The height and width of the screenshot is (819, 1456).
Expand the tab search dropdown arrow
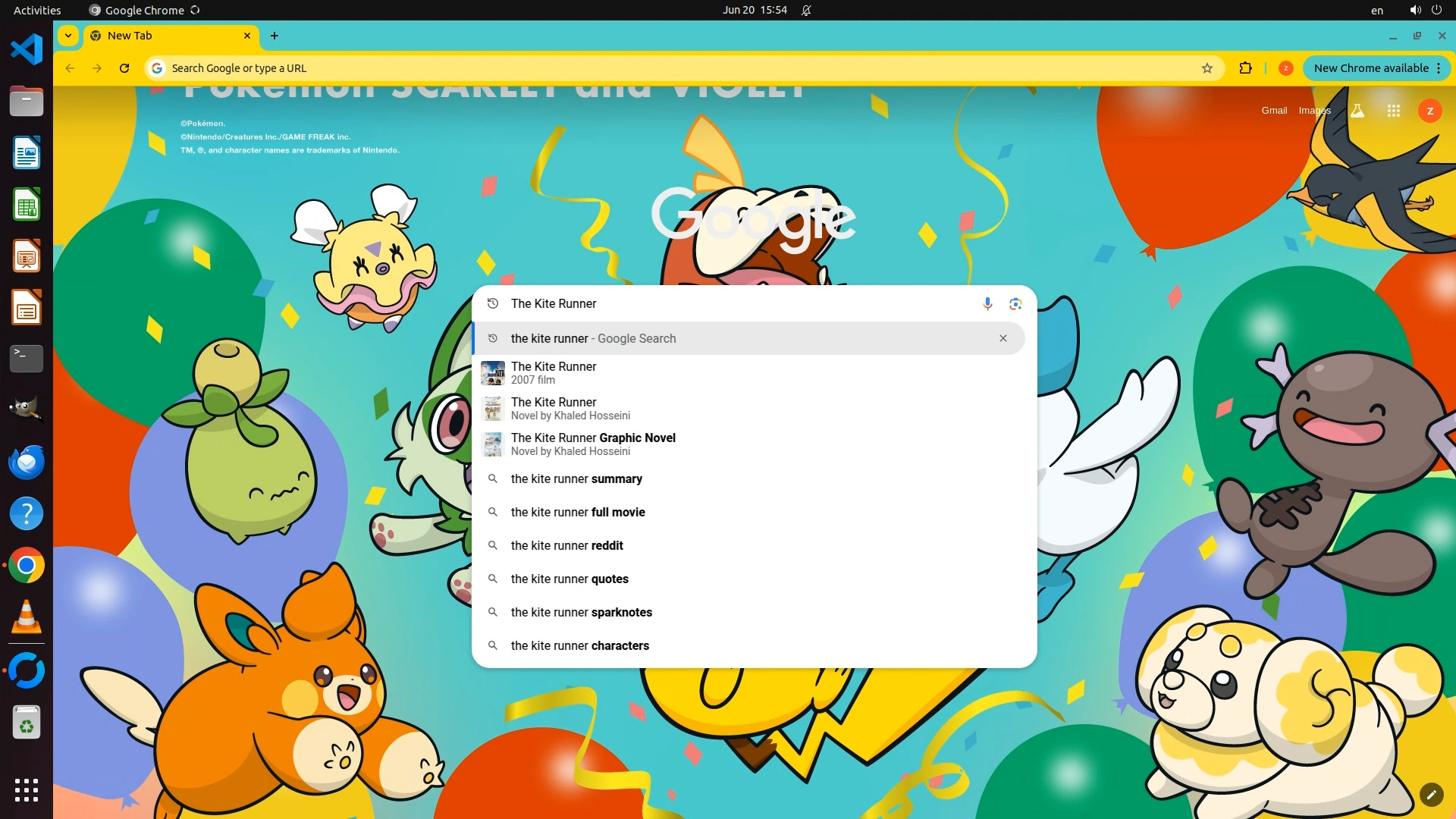click(x=68, y=36)
